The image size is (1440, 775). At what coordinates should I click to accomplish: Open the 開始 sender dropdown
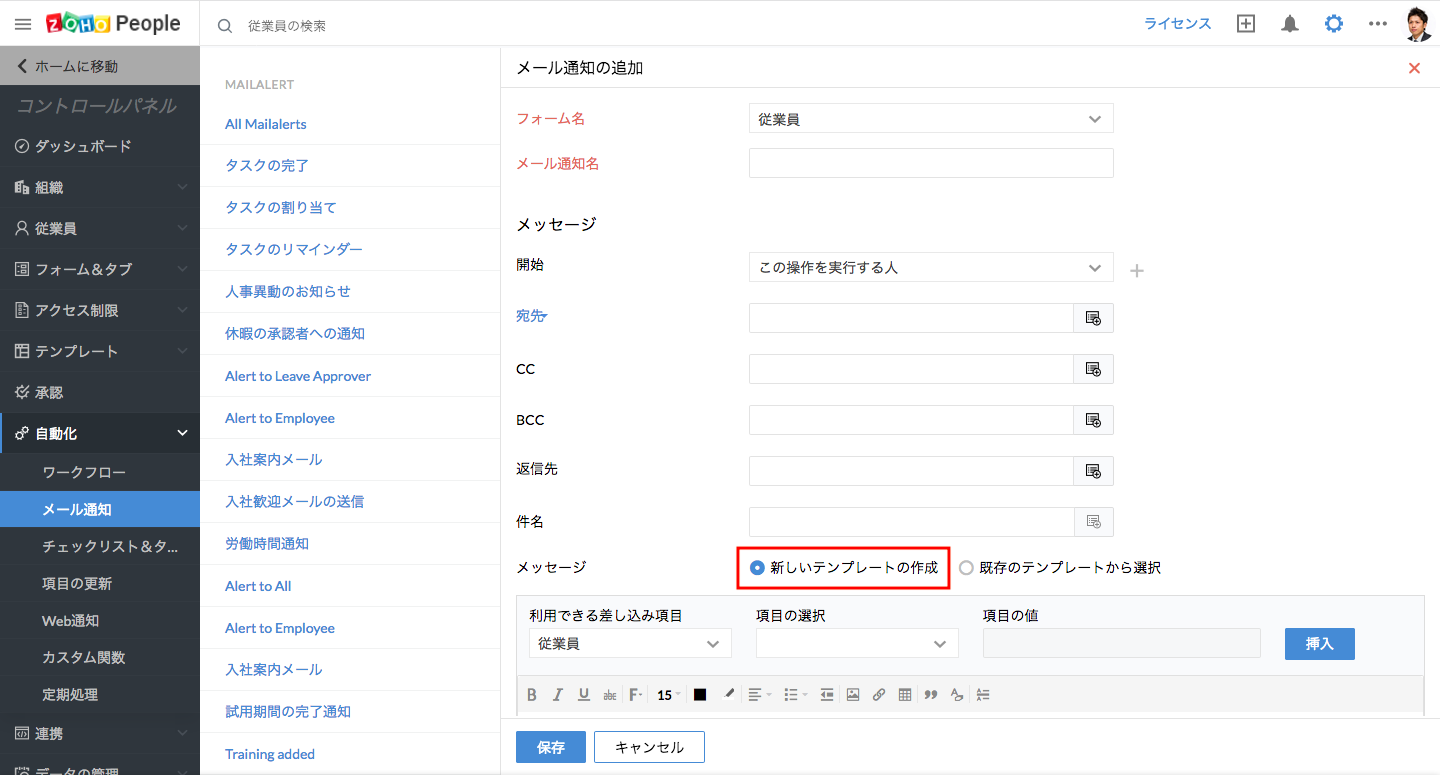pyautogui.click(x=930, y=268)
